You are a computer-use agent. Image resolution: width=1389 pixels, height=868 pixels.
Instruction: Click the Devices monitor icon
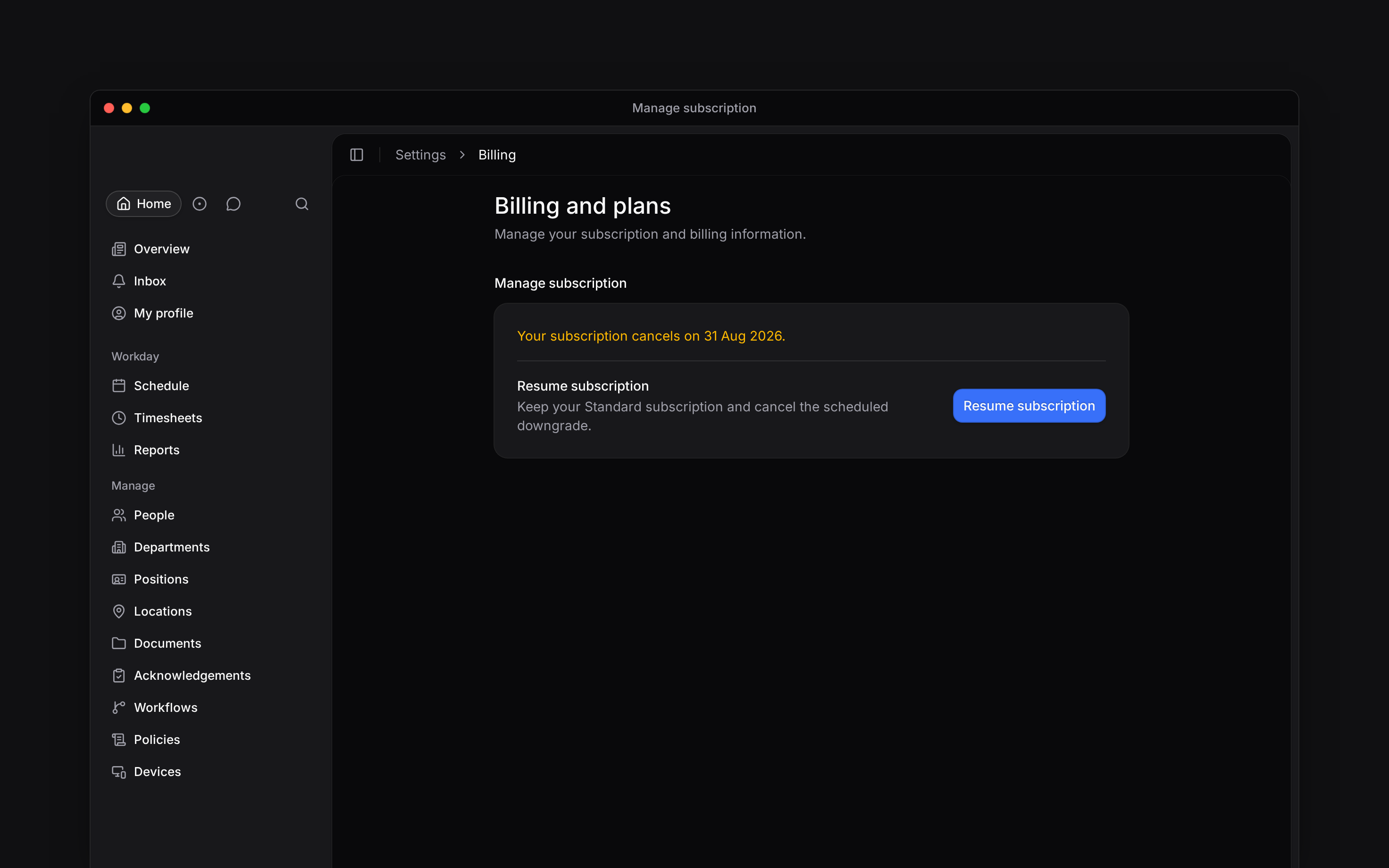click(119, 772)
